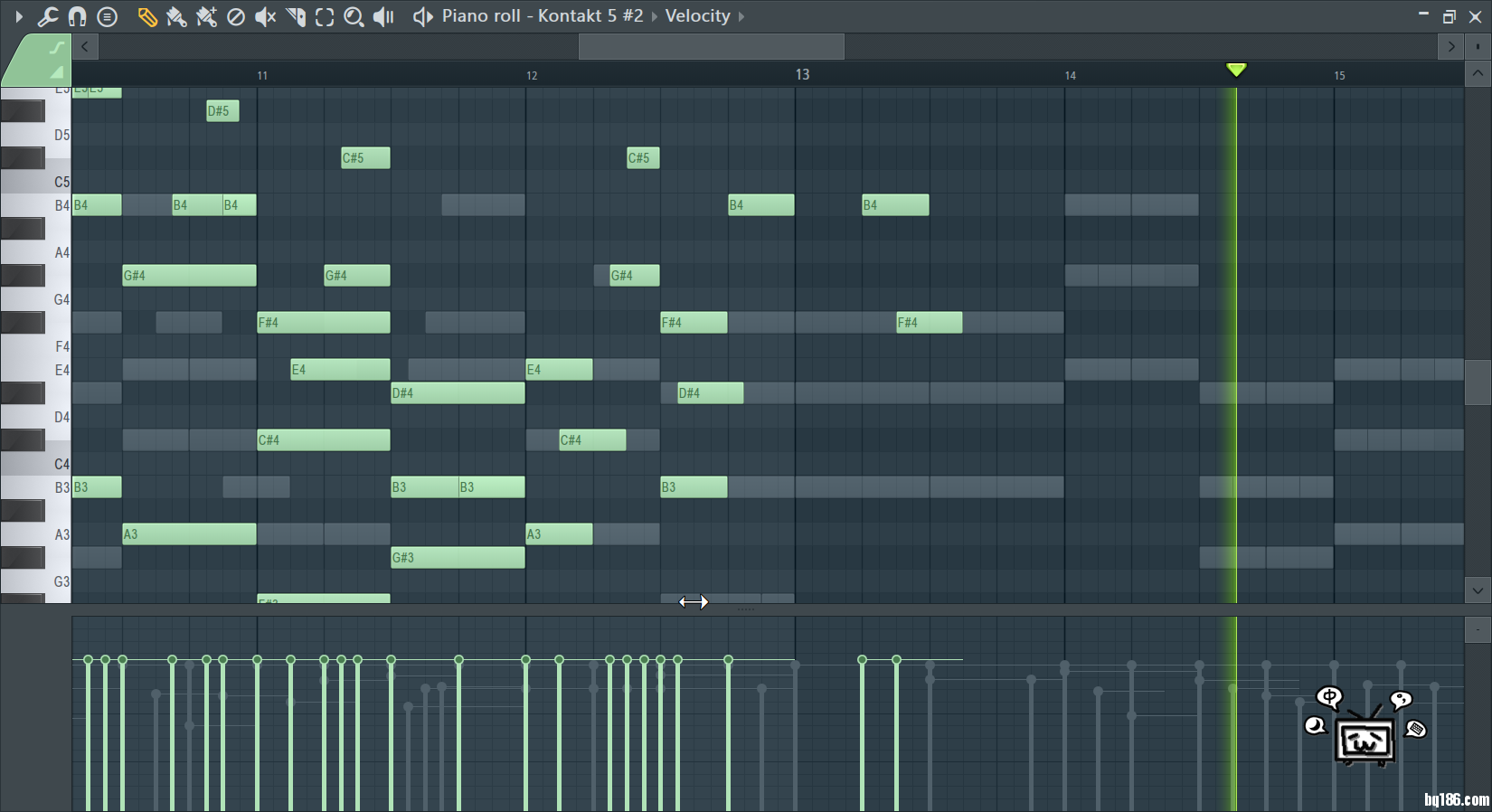Select the Mute tool
The image size is (1492, 812).
[265, 16]
